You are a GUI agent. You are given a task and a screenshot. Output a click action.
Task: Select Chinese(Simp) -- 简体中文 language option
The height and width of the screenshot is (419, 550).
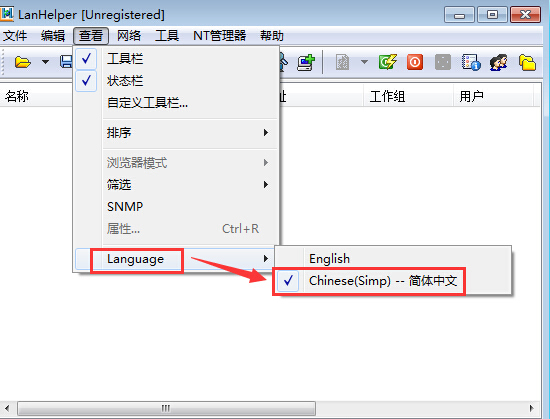point(393,281)
